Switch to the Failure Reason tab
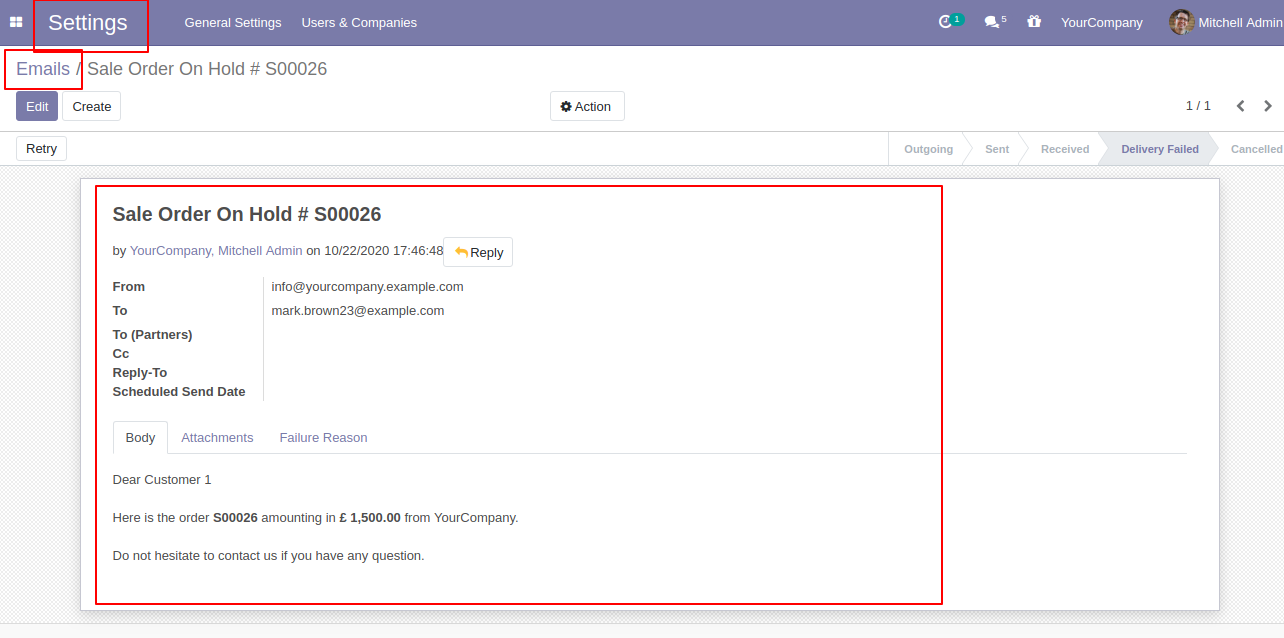 click(x=323, y=438)
